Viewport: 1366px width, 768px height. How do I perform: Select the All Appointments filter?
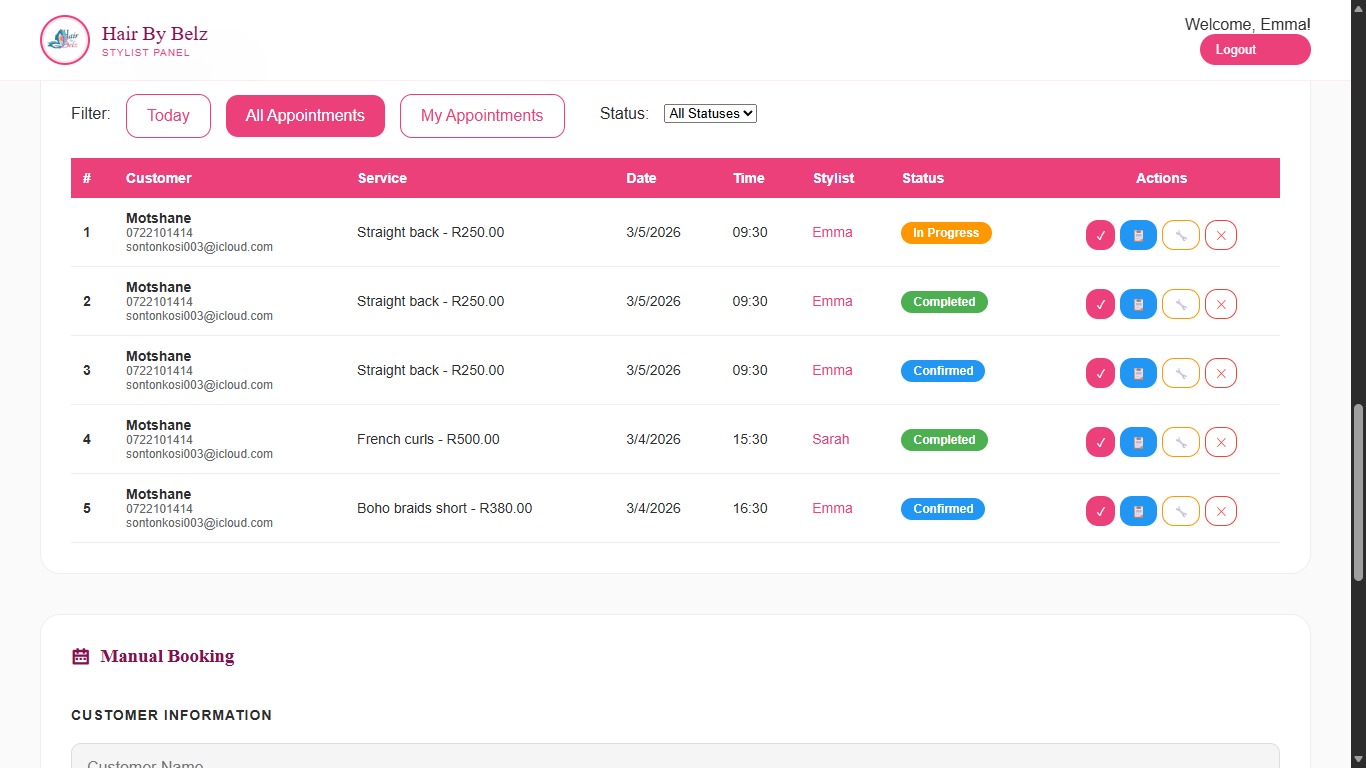click(305, 115)
